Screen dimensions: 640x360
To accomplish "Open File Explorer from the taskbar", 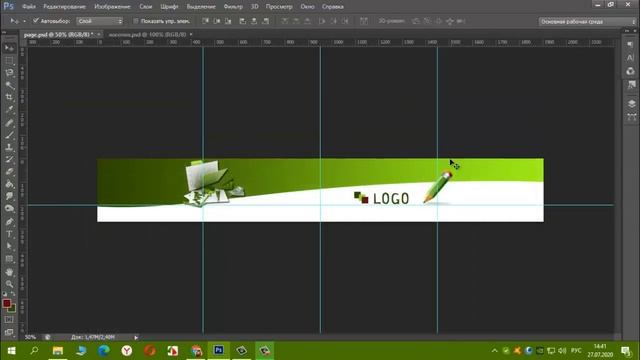I will coord(58,351).
